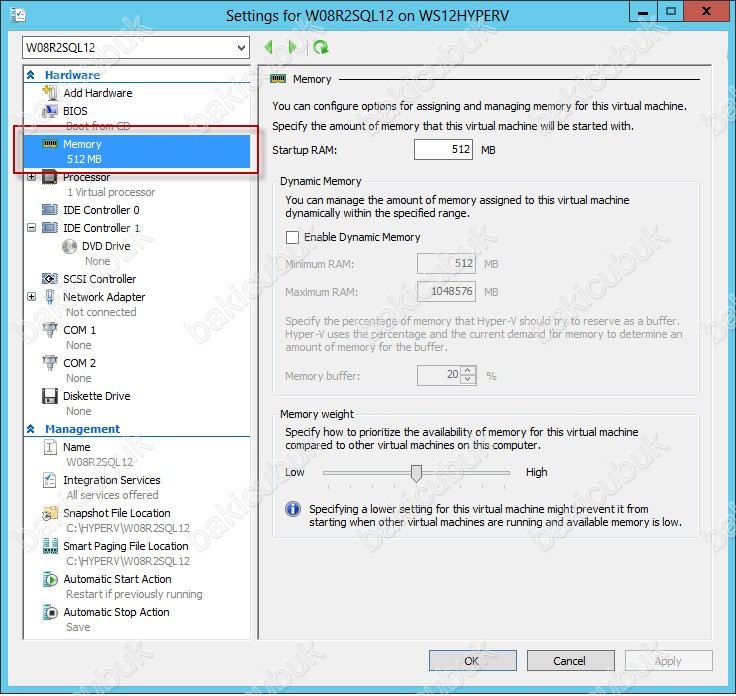Click the Automatic Start Action icon

pos(50,579)
